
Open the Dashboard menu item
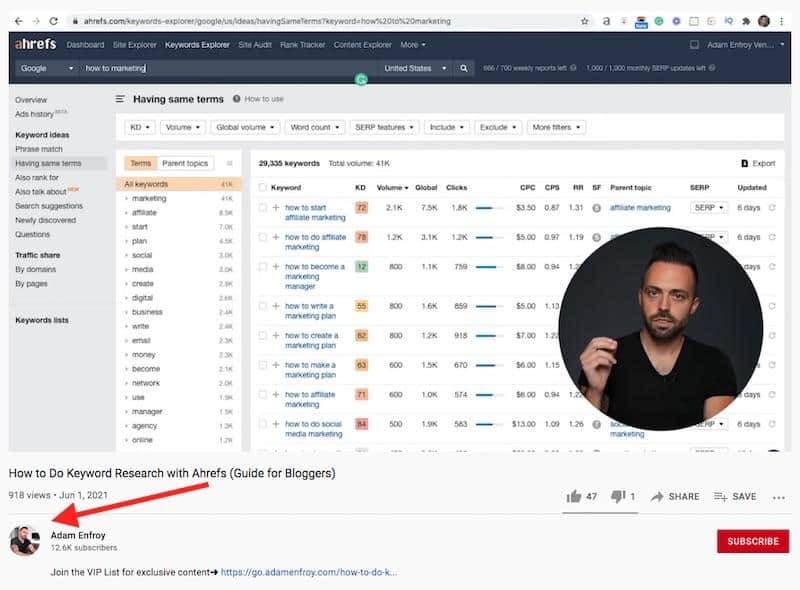pyautogui.click(x=85, y=45)
